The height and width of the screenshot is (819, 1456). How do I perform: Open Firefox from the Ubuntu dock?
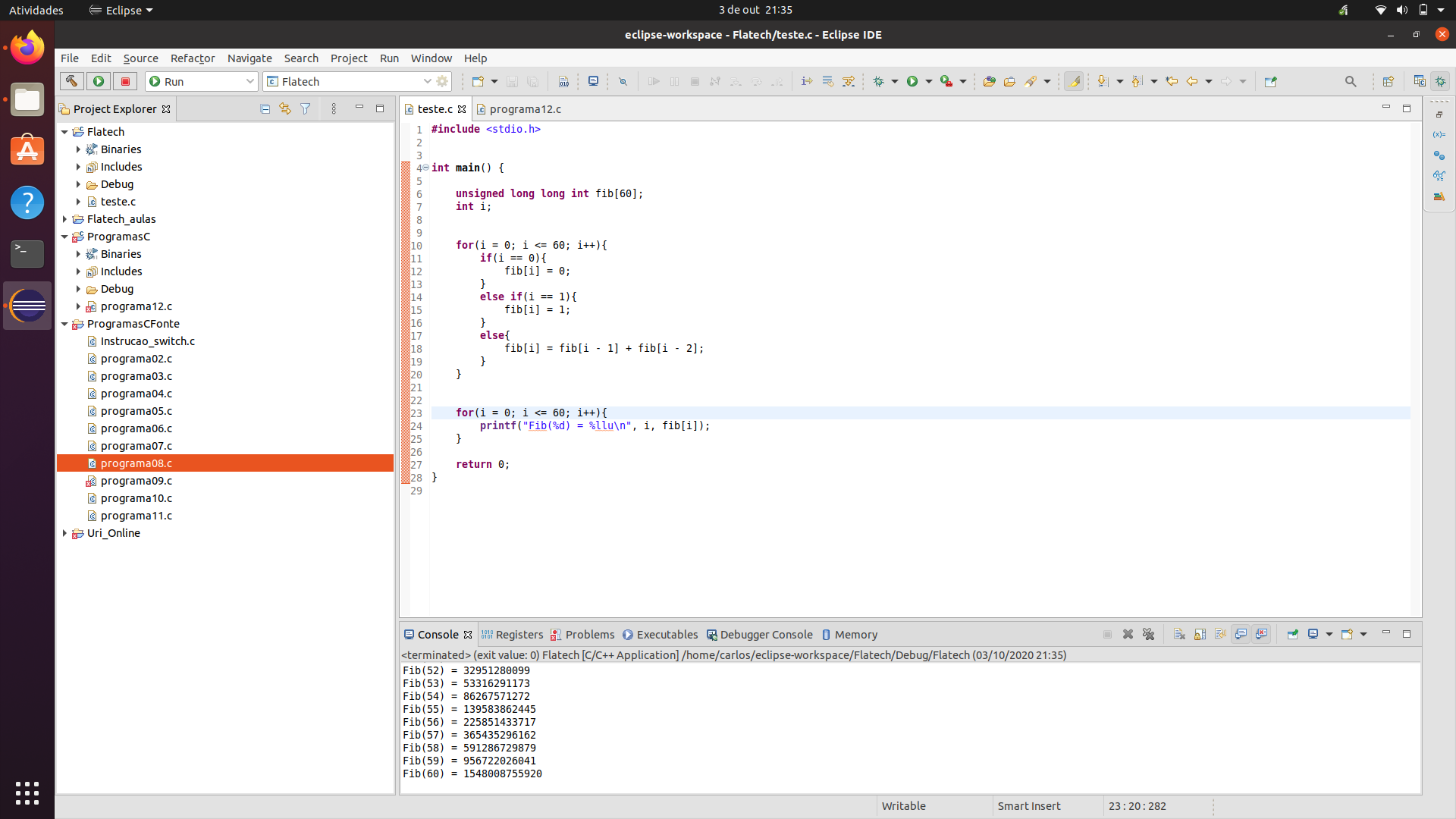27,48
